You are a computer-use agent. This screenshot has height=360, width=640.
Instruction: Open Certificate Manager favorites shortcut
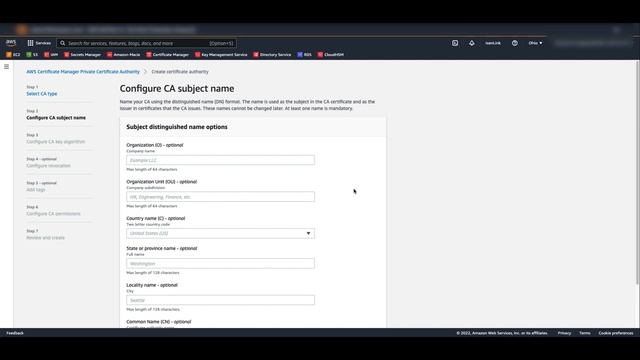[167, 54]
